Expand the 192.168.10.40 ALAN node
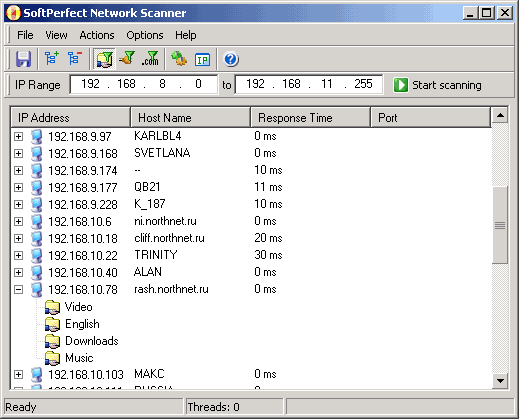This screenshot has height=419, width=519. coord(19,272)
